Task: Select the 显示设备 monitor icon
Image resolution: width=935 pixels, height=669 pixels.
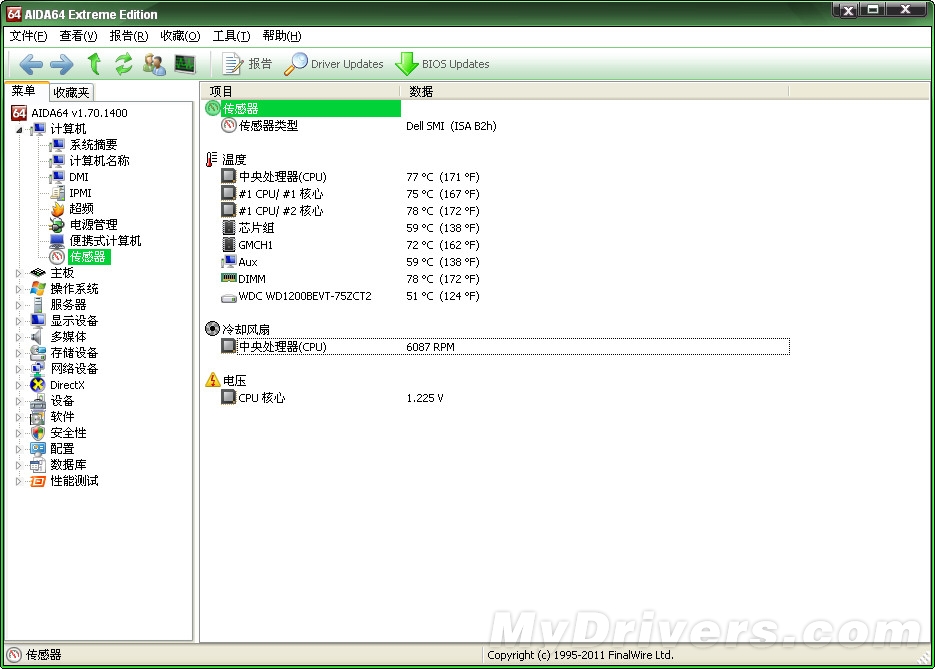Action: [38, 321]
